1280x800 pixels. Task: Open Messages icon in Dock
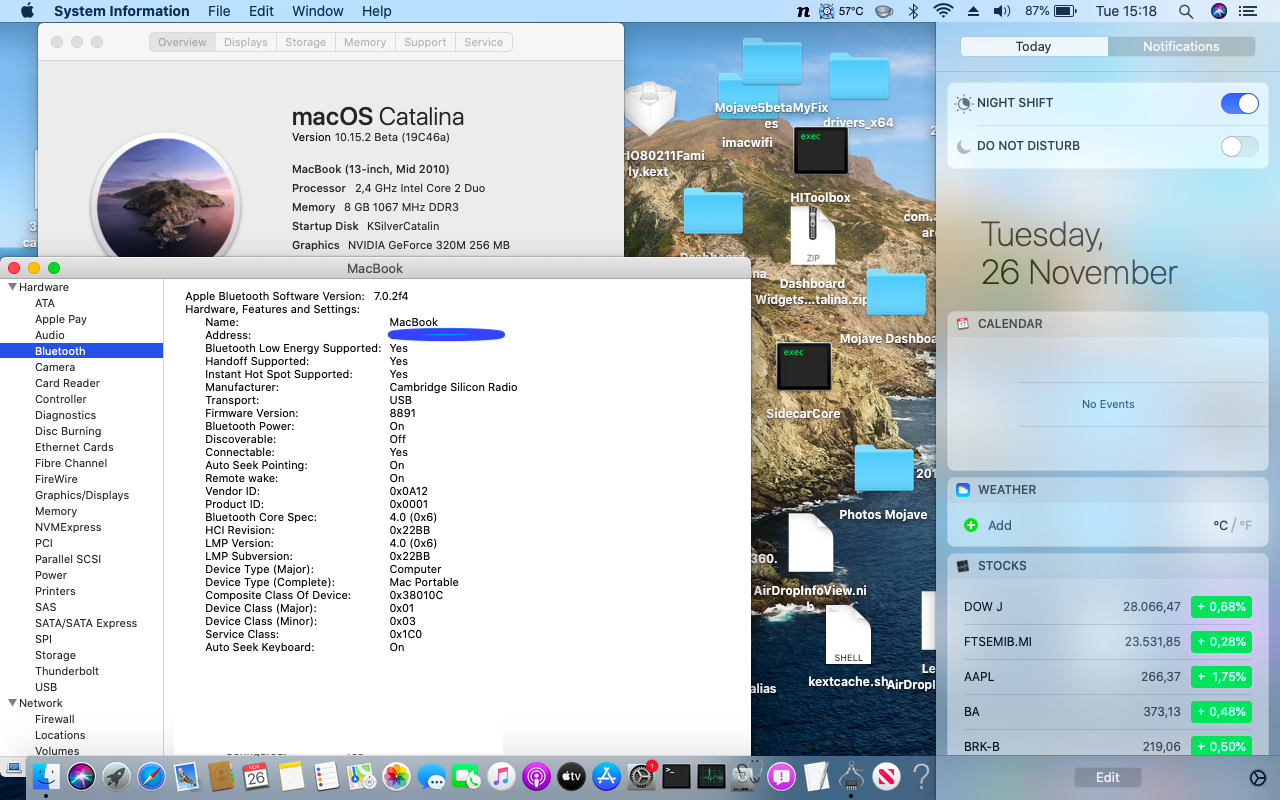coord(432,776)
